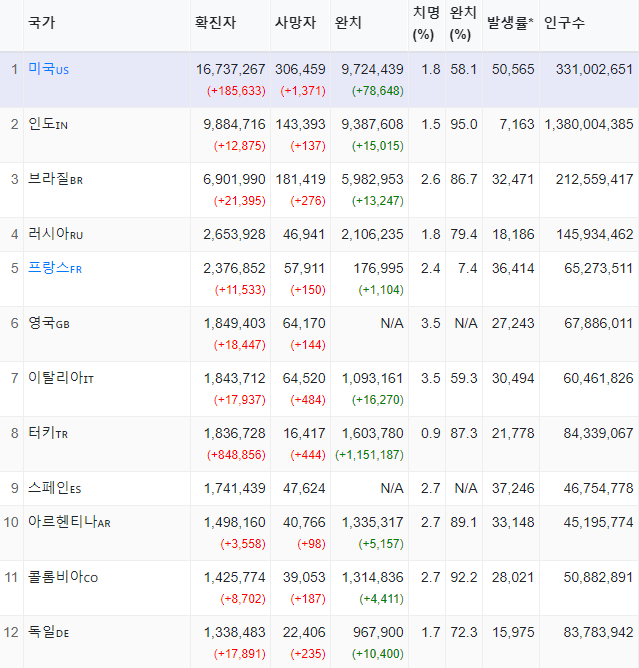Click Turkey case increase +848,856
Viewport: 639px width, 668px height.
(x=236, y=455)
